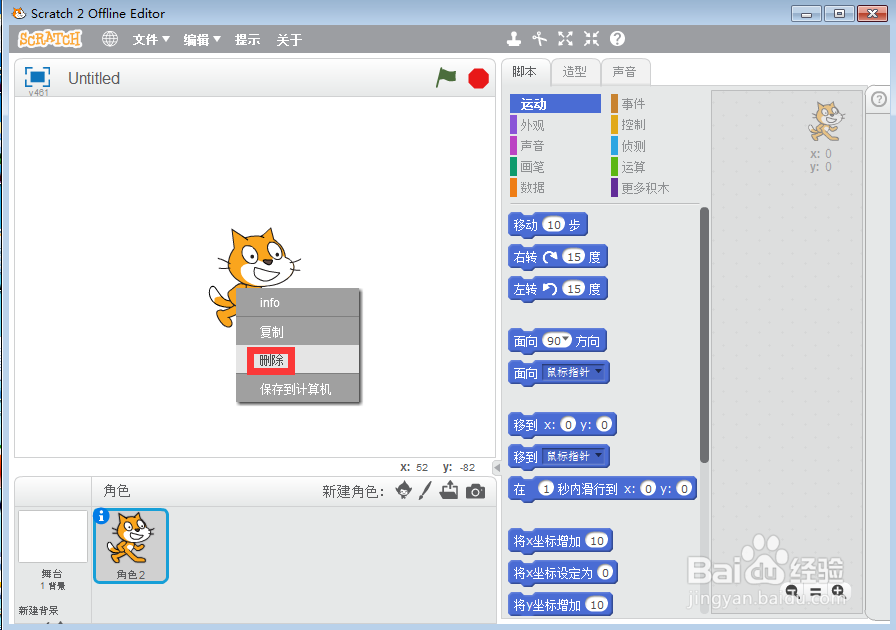Viewport: 896px width, 630px height.
Task: Click the block palette scrollbar
Action: click(704, 334)
